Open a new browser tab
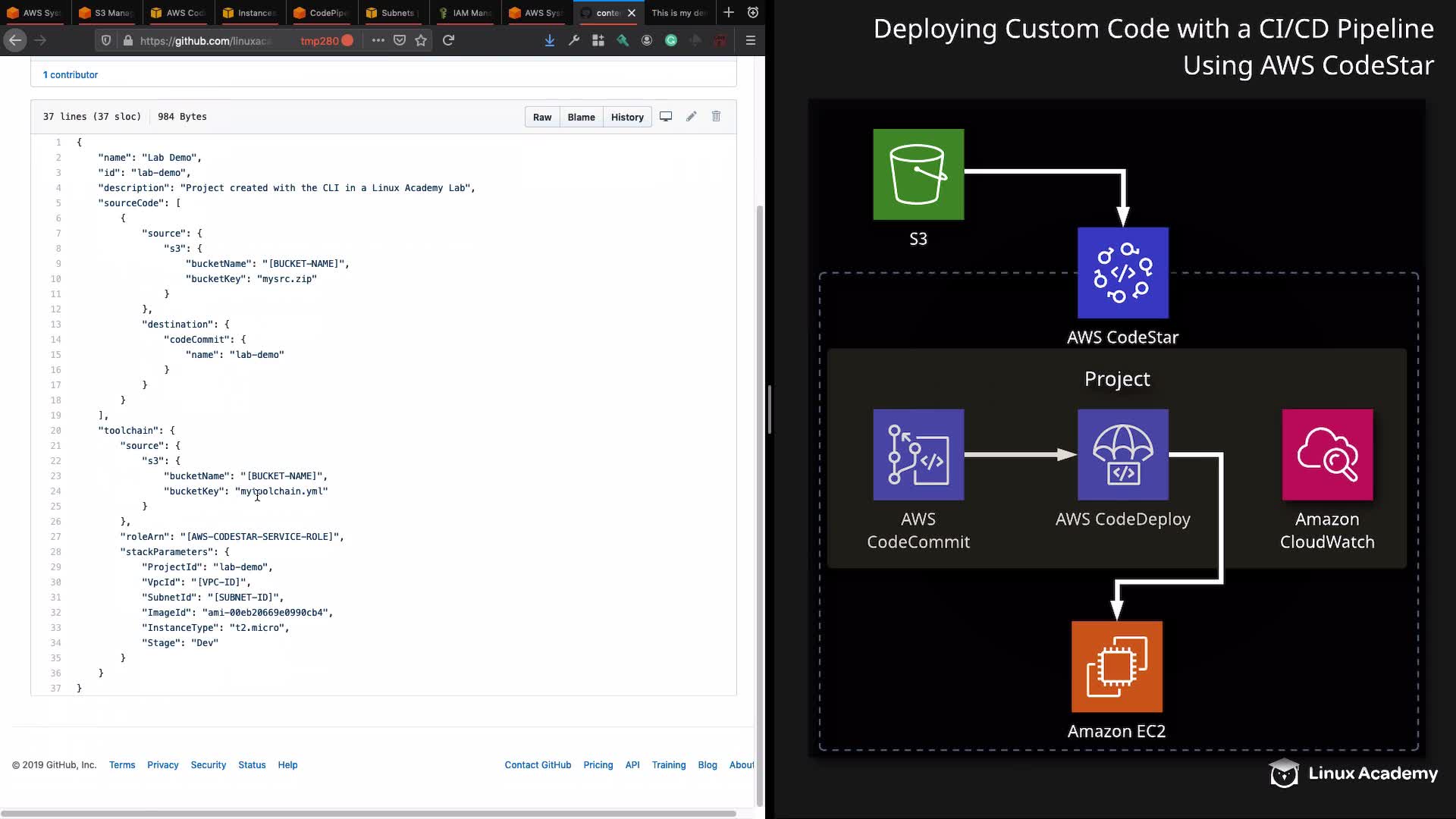Viewport: 1456px width, 819px height. coord(728,13)
